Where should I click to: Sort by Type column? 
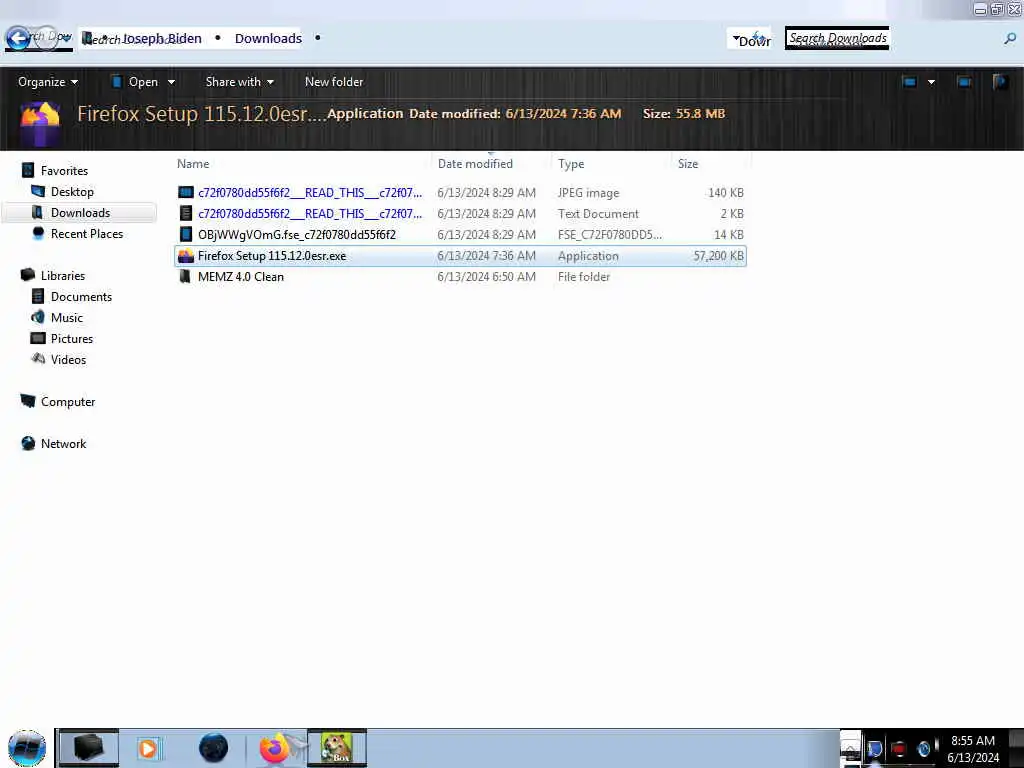(x=571, y=164)
